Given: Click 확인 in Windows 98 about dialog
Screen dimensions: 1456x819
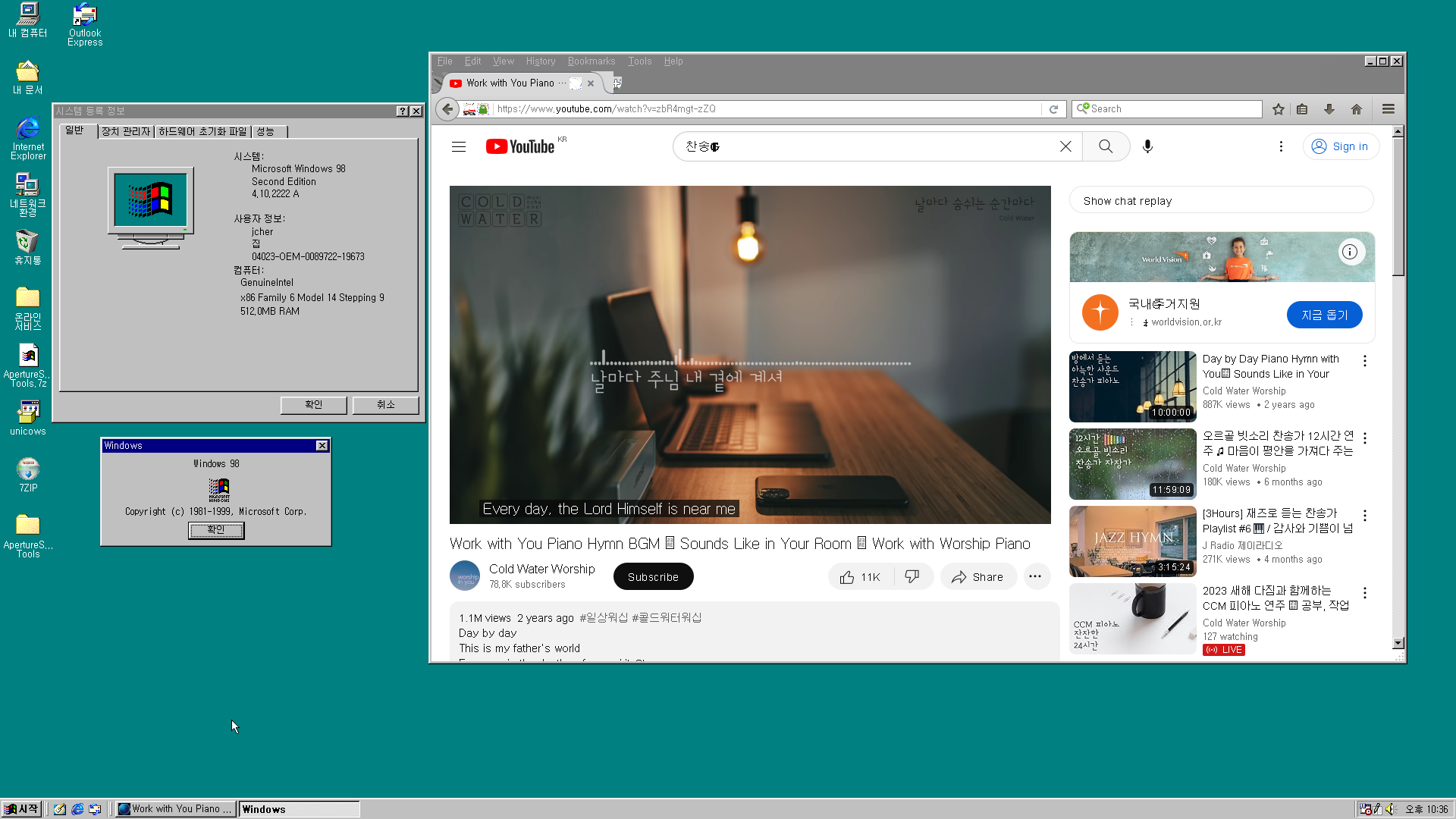Looking at the screenshot, I should 216,530.
